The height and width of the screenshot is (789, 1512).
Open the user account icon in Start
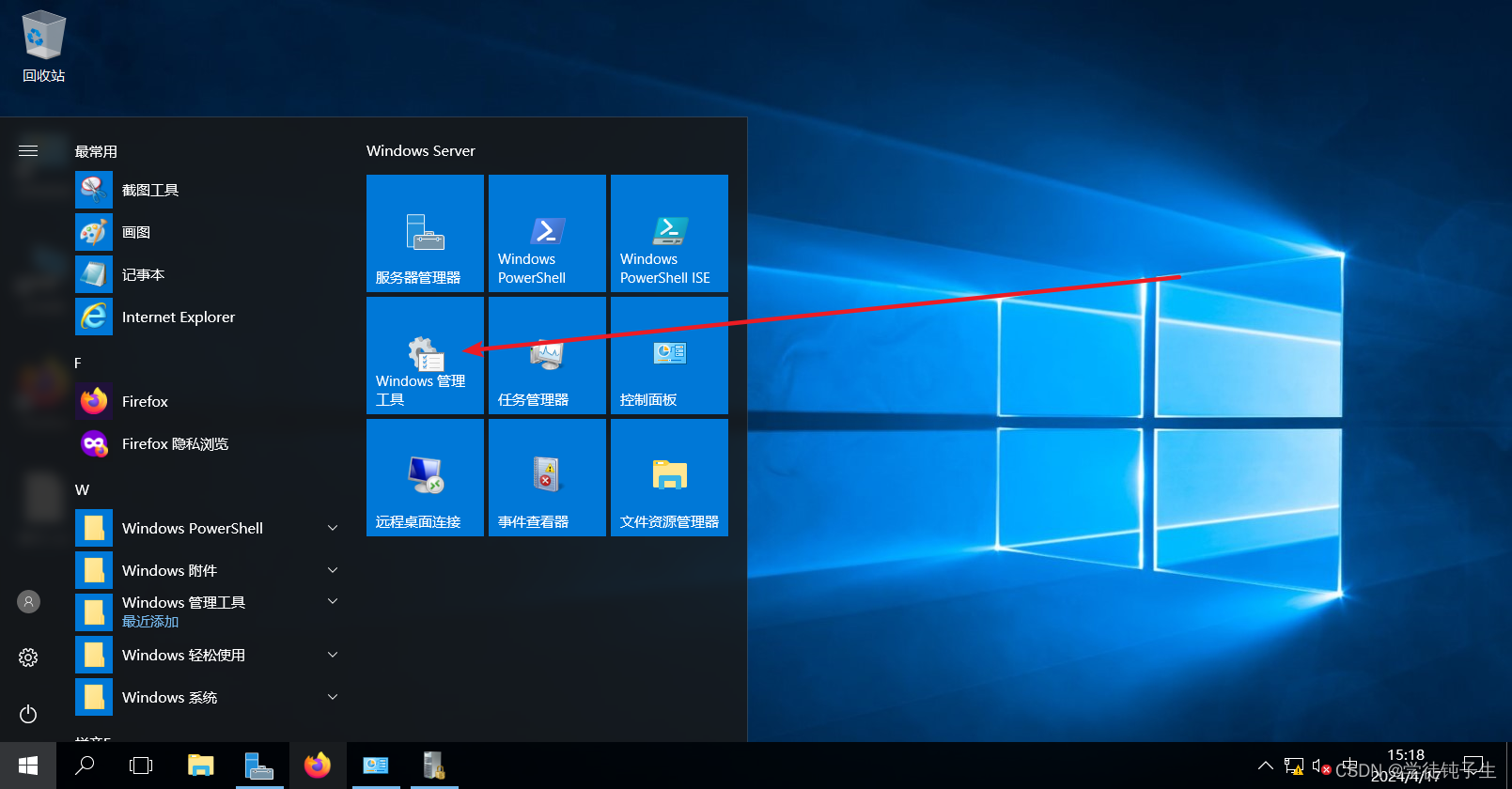point(28,601)
